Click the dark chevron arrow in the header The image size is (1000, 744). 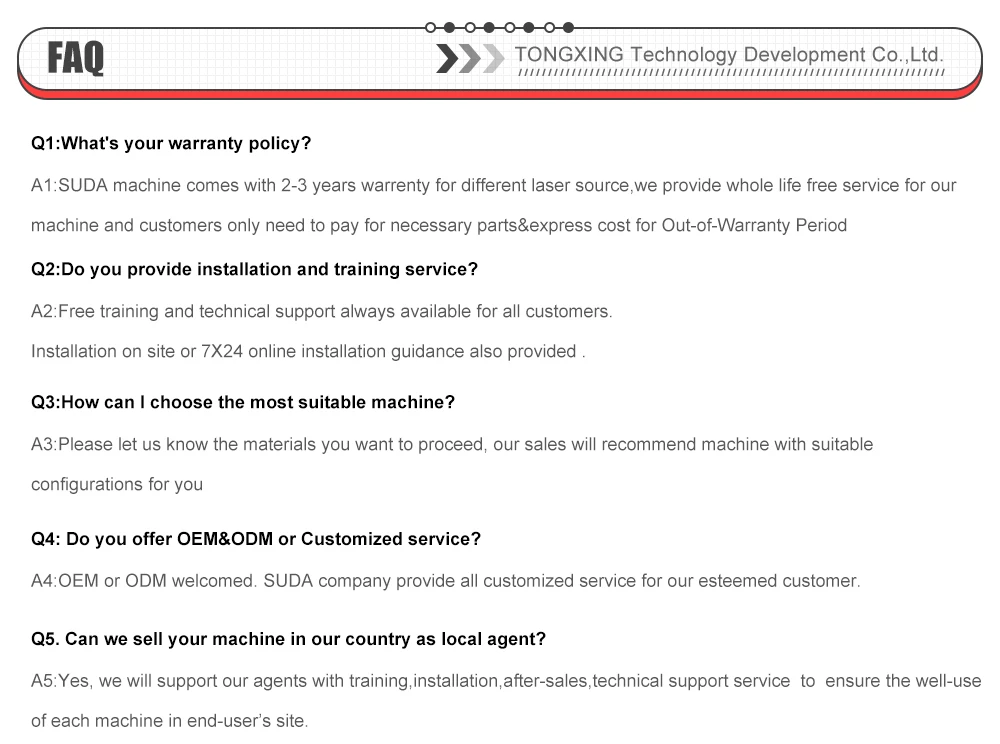(x=447, y=59)
